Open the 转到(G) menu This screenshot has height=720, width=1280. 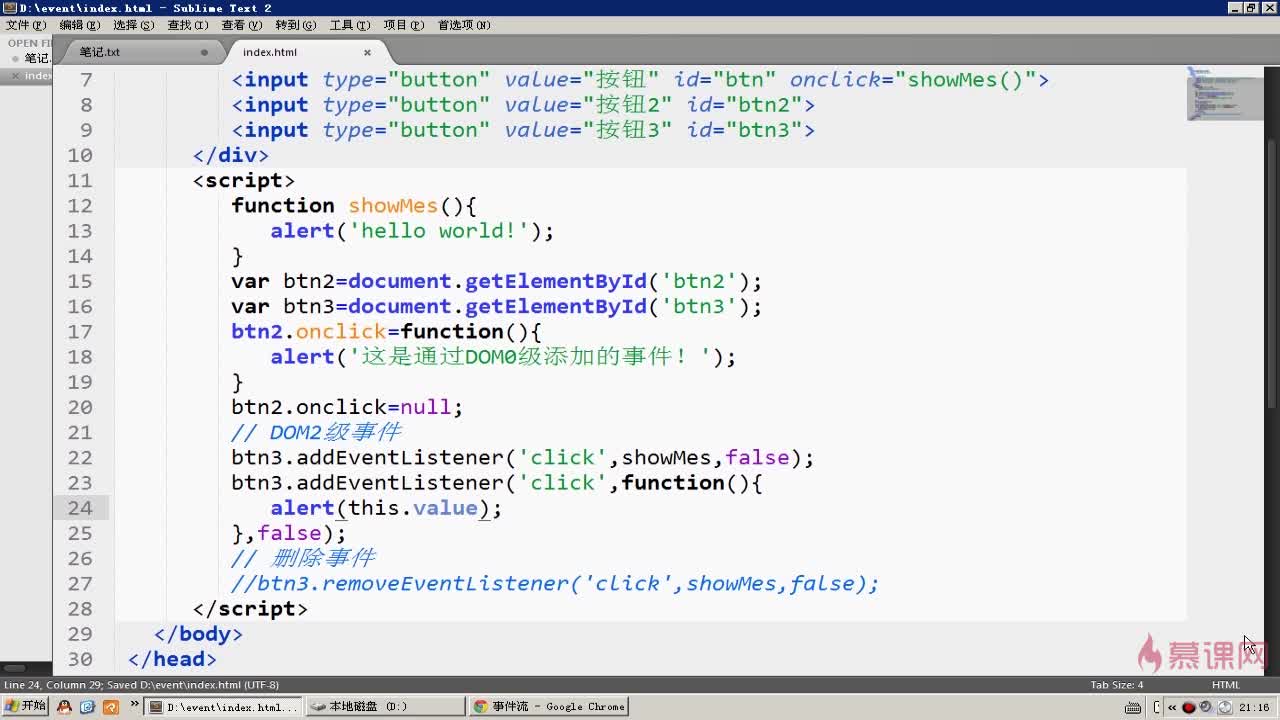pyautogui.click(x=296, y=25)
